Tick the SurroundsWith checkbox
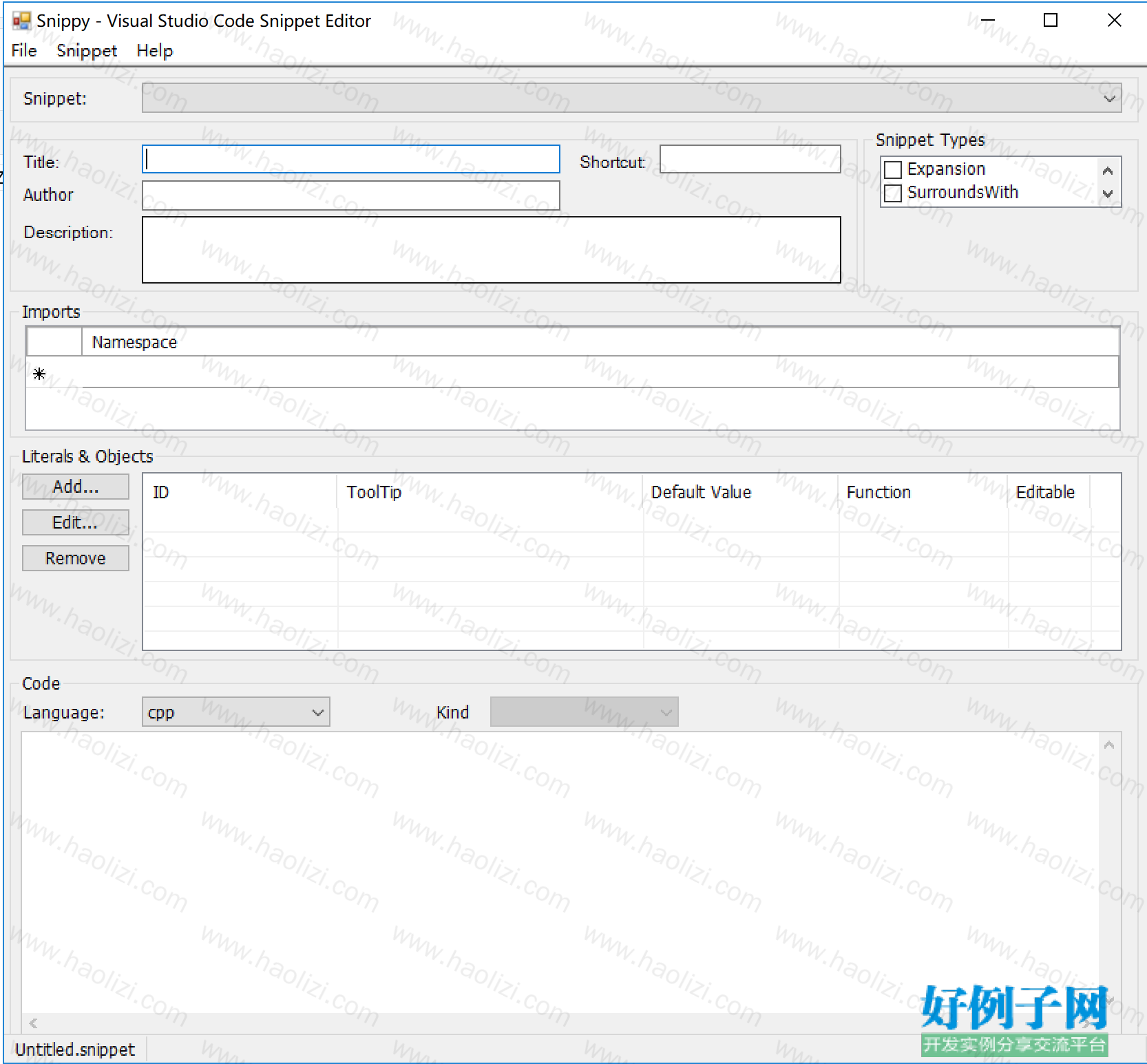The width and height of the screenshot is (1147, 1064). [892, 193]
